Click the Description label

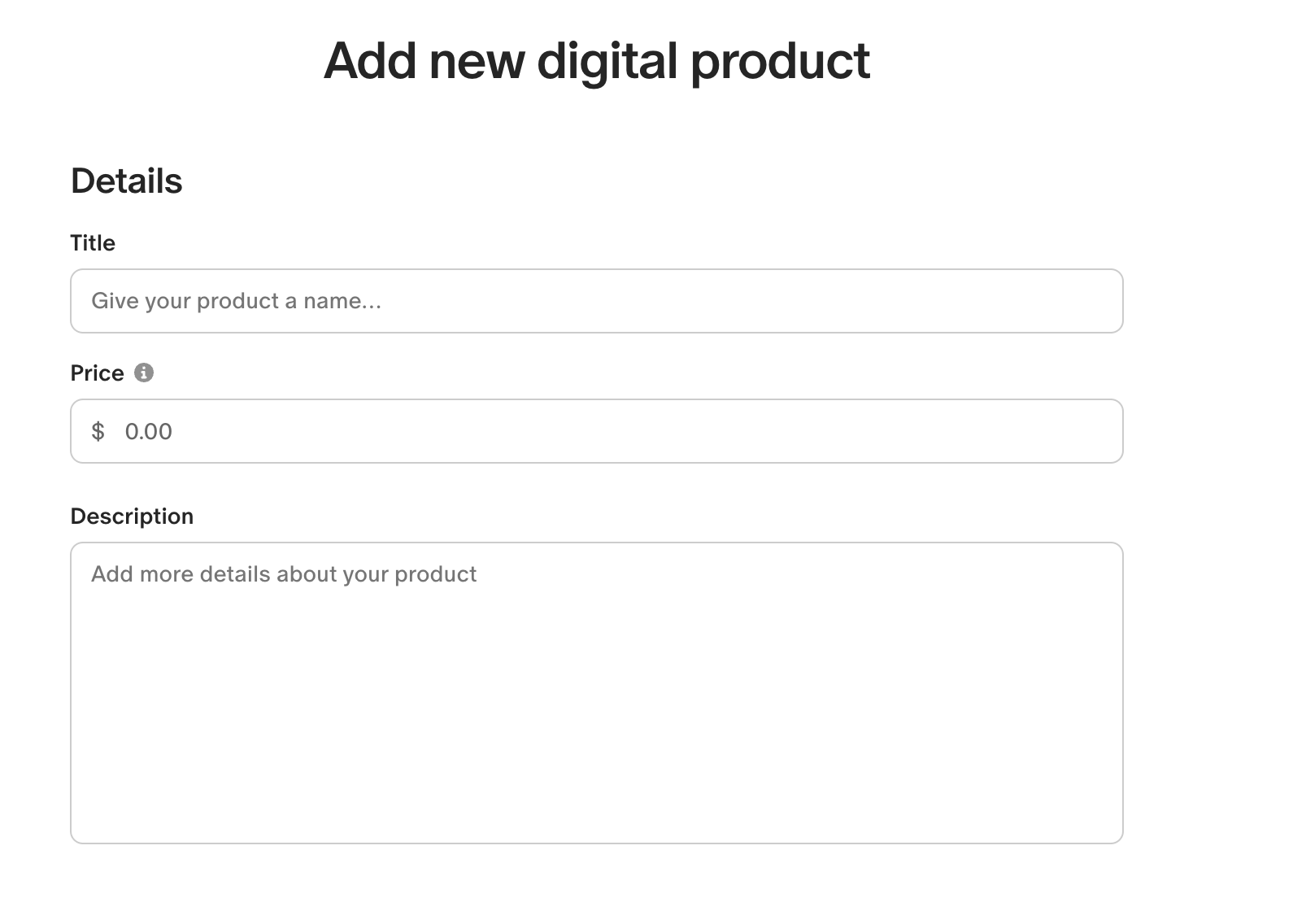click(133, 516)
